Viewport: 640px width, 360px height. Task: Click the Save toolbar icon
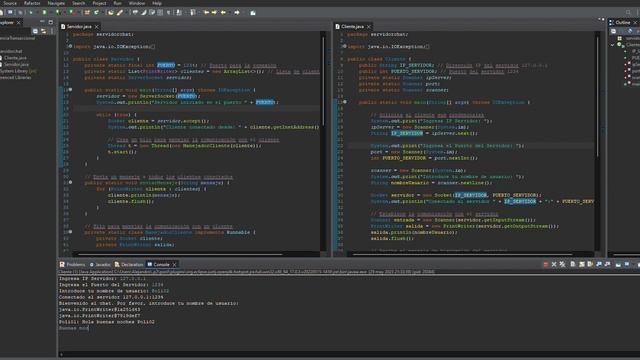(x=10, y=13)
